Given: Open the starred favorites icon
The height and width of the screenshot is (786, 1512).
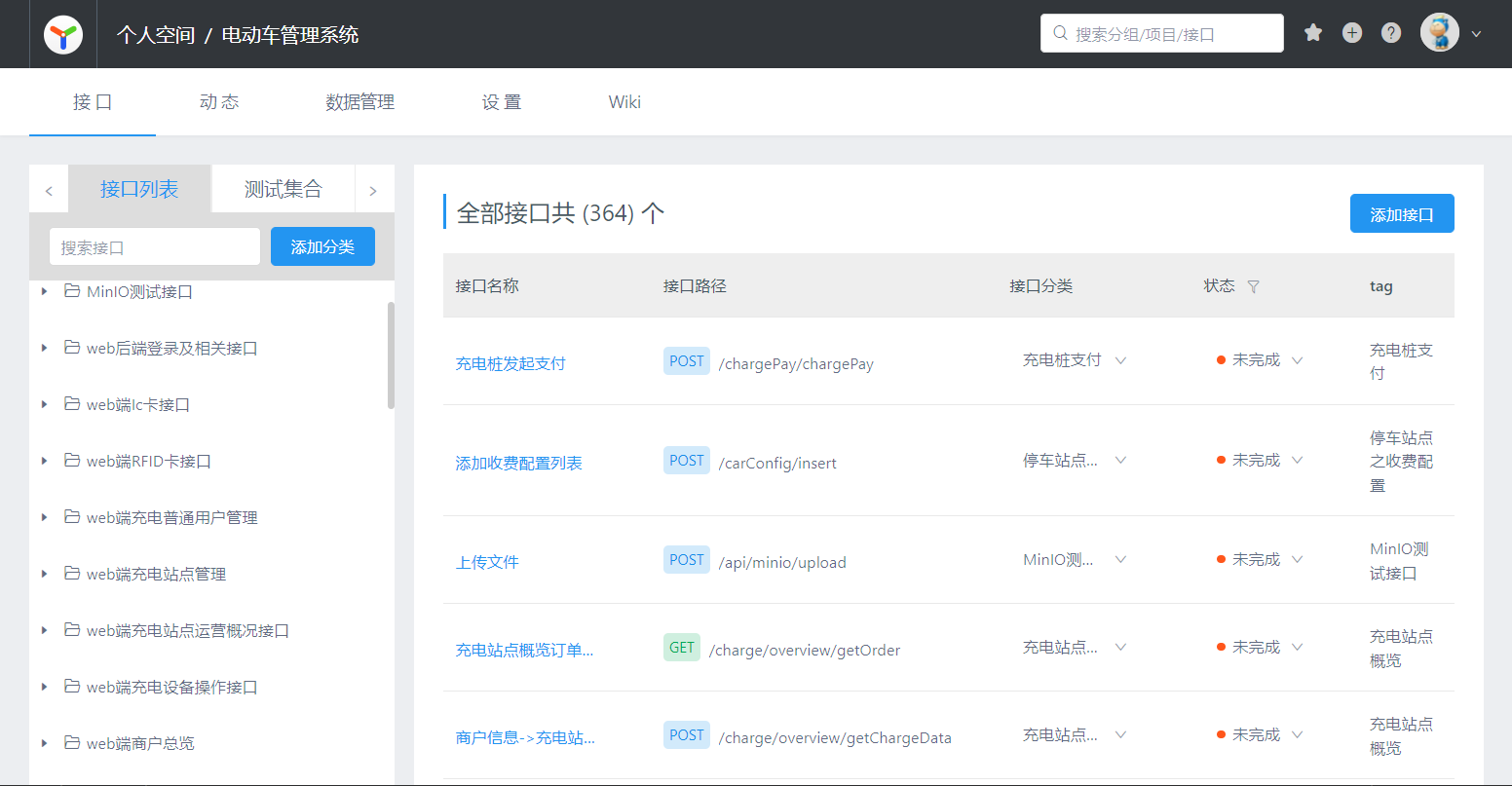Looking at the screenshot, I should tap(1313, 33).
